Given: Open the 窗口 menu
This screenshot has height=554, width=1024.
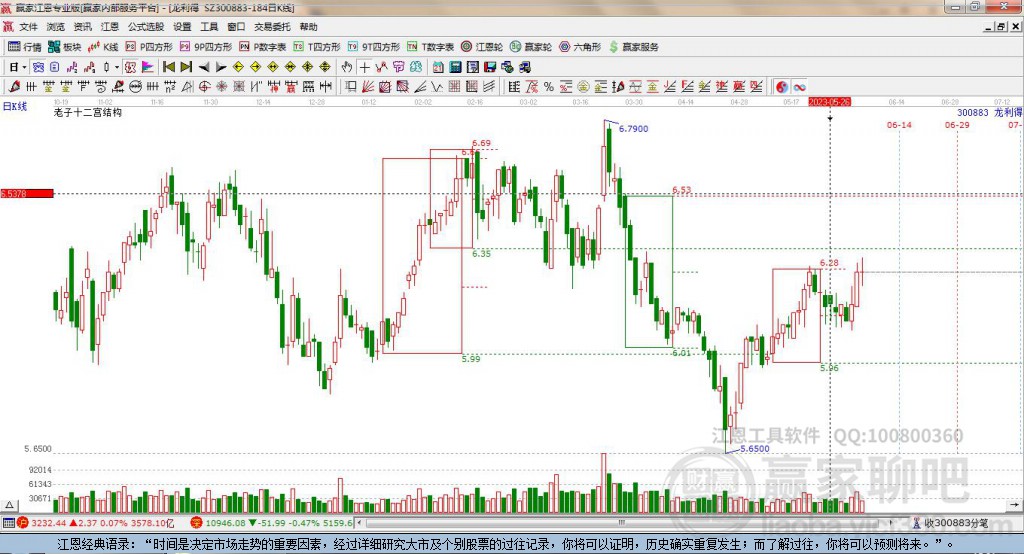Looking at the screenshot, I should tap(236, 27).
